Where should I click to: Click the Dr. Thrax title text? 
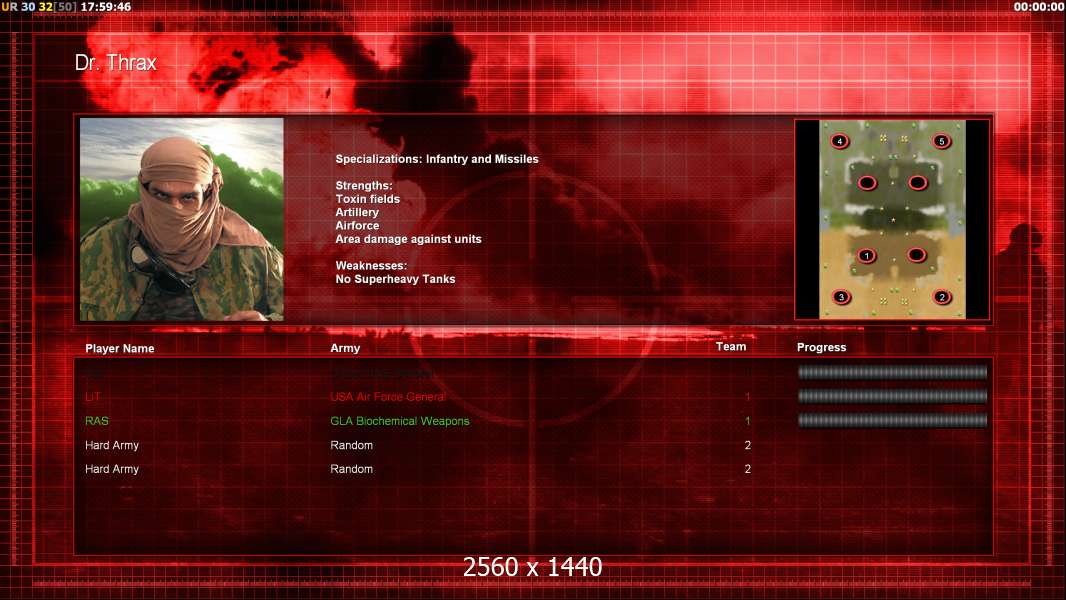pos(116,63)
